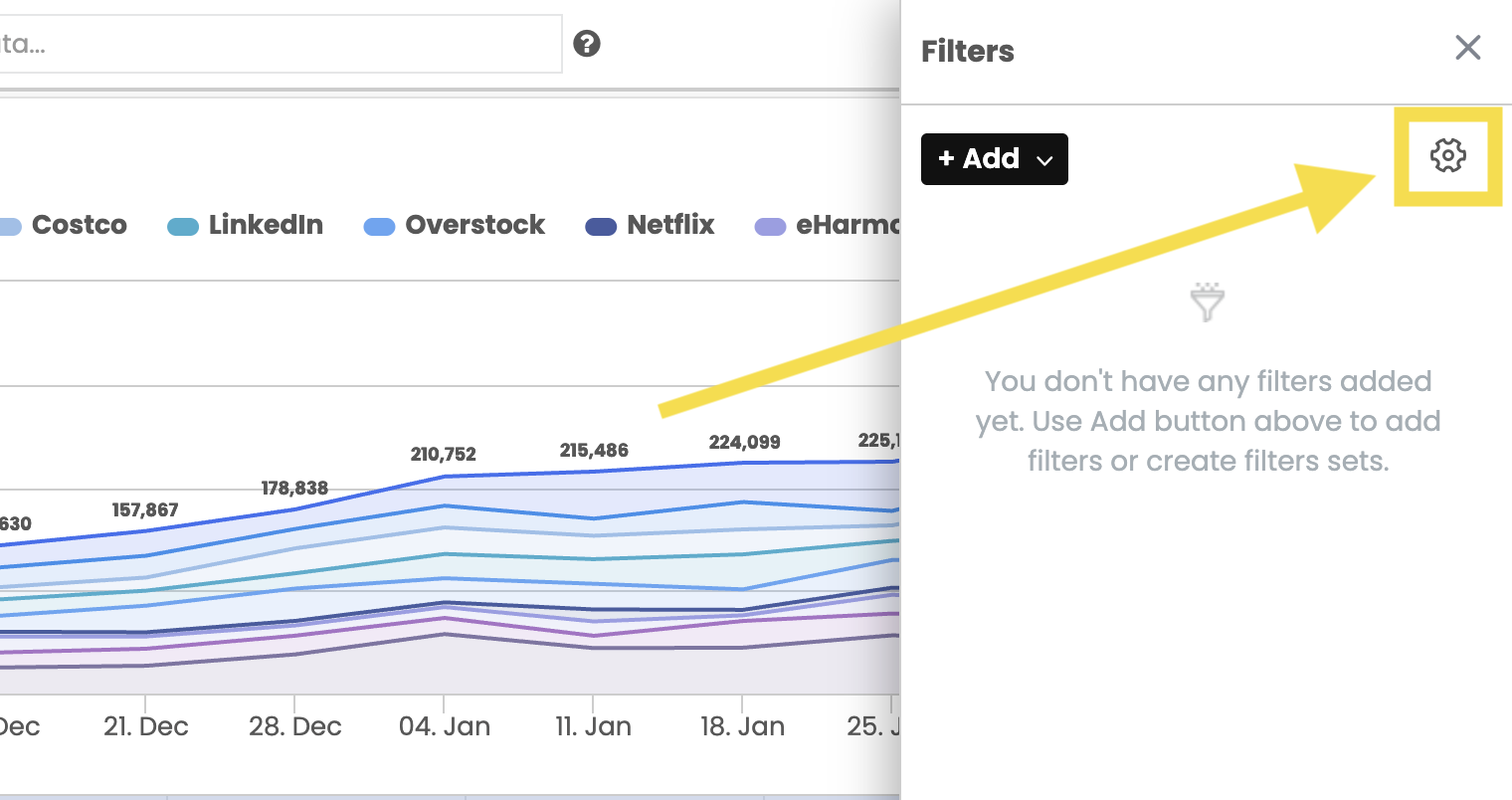
Task: Expand the Add filter dropdown
Action: pyautogui.click(x=995, y=159)
